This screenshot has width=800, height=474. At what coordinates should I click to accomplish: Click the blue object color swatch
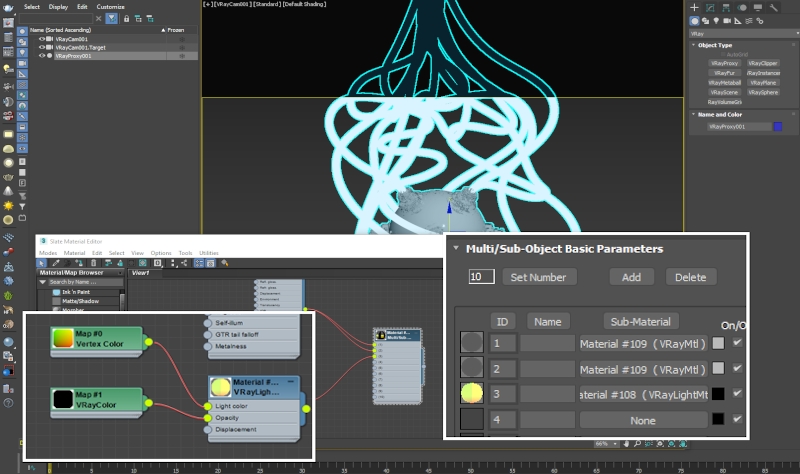[777, 127]
